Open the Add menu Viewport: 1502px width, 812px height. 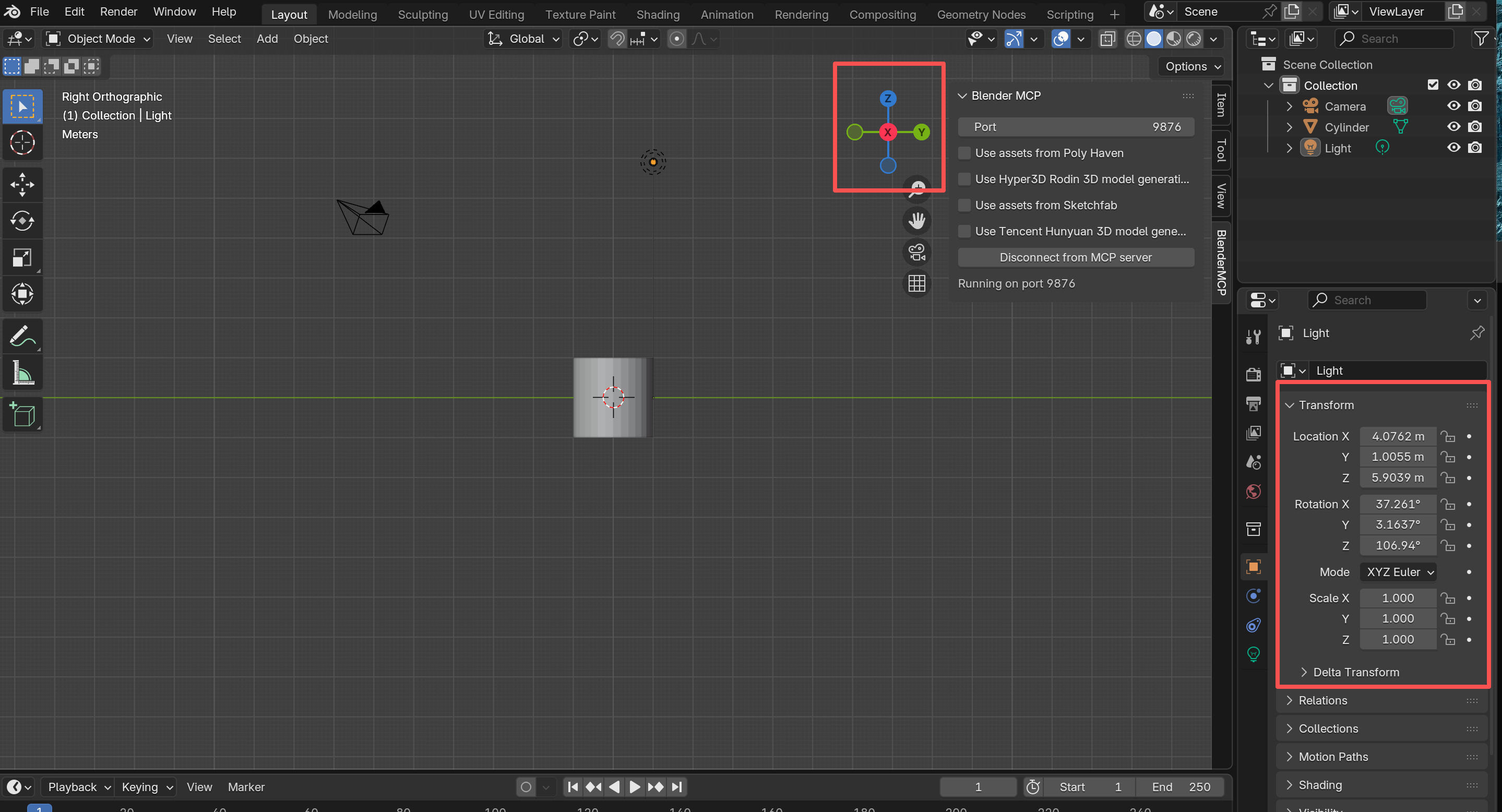coord(267,39)
